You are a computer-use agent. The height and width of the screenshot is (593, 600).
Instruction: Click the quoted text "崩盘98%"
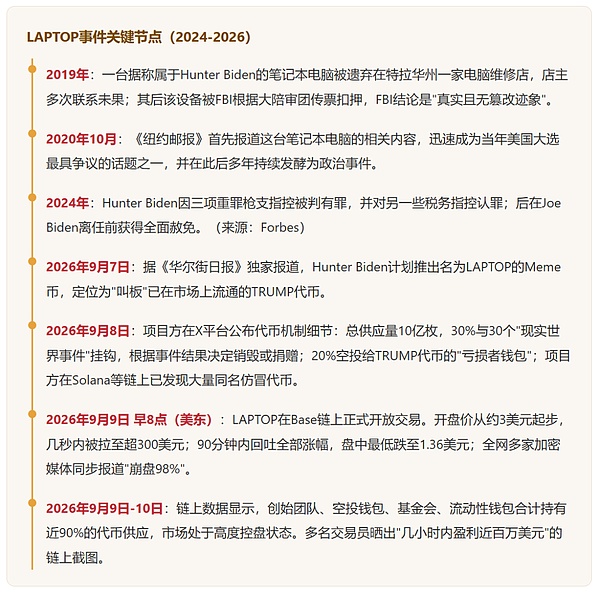(154, 469)
